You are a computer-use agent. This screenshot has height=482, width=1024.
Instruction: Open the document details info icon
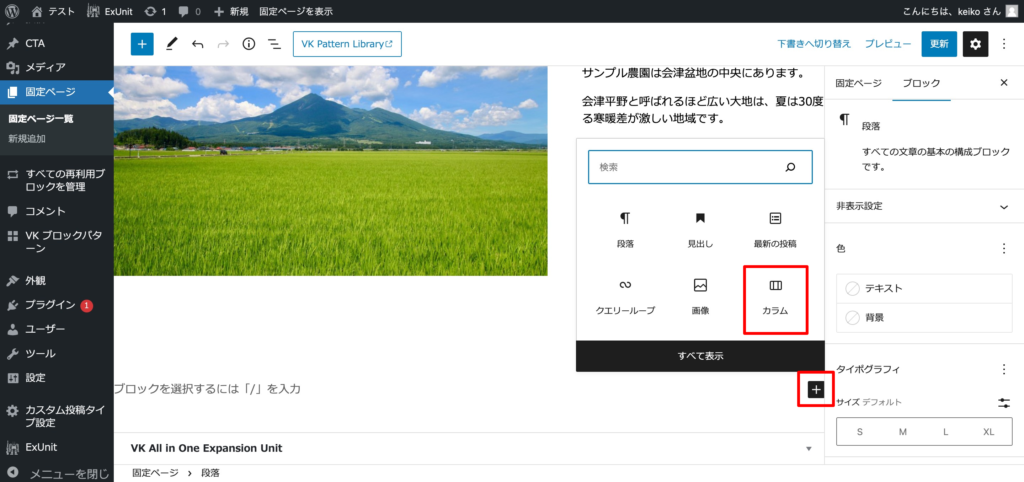(249, 44)
